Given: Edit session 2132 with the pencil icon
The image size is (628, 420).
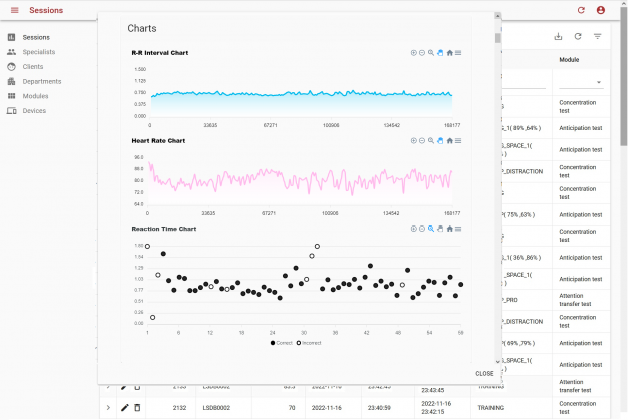Looking at the screenshot, I should pyautogui.click(x=125, y=407).
